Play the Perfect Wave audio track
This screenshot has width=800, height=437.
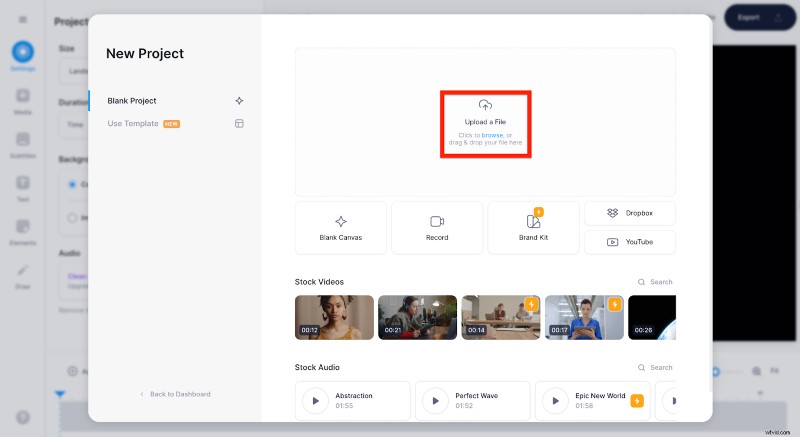(435, 401)
